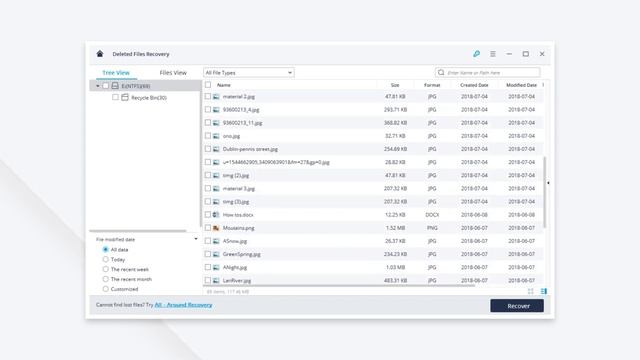Click the DOCX format cell
The image size is (640, 360).
(432, 214)
